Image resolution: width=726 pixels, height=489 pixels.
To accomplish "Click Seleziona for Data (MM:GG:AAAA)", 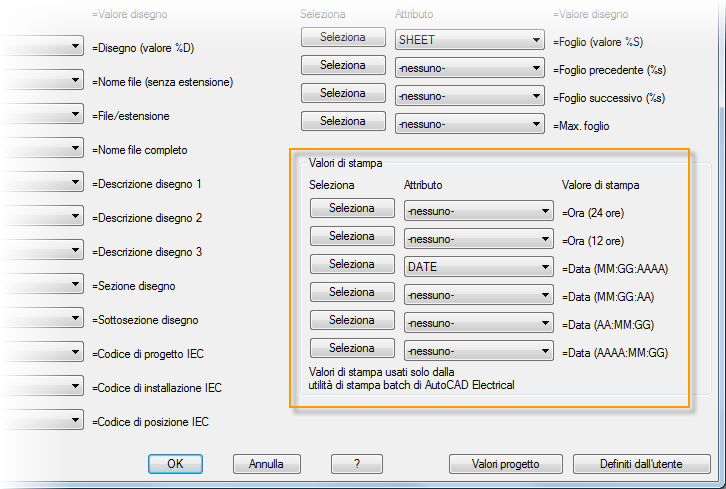I will (x=352, y=265).
